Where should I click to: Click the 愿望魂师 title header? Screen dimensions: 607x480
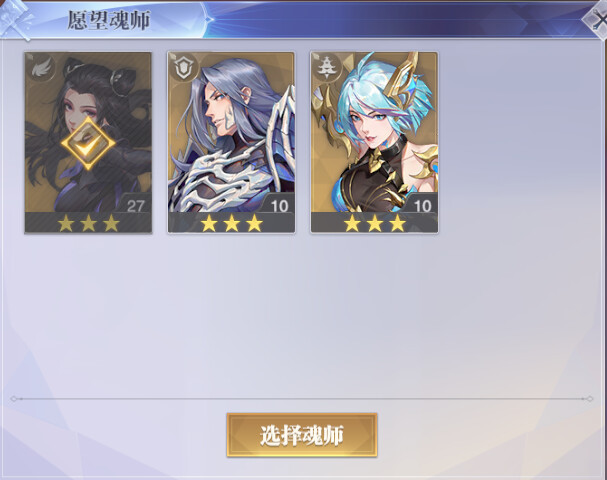109,20
